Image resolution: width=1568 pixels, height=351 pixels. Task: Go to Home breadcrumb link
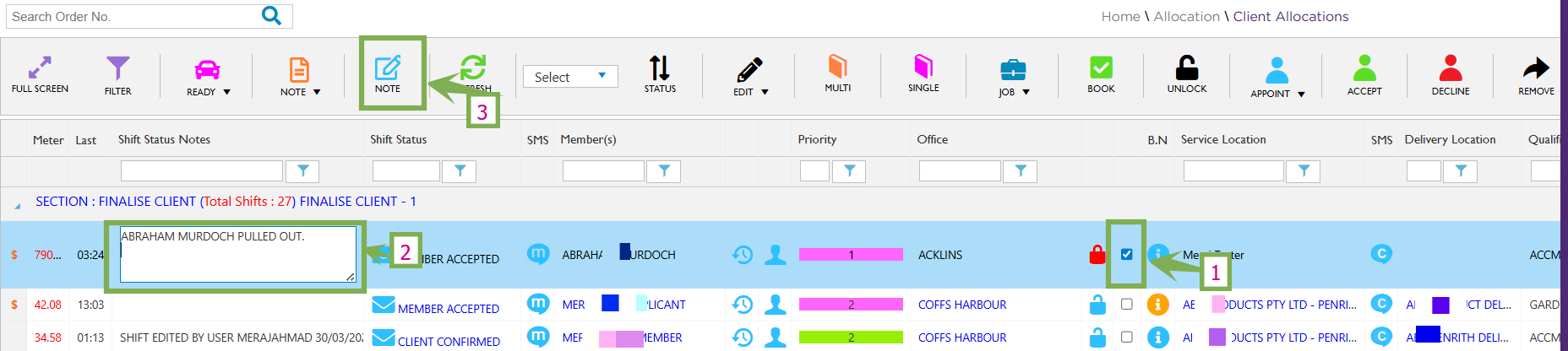1120,16
